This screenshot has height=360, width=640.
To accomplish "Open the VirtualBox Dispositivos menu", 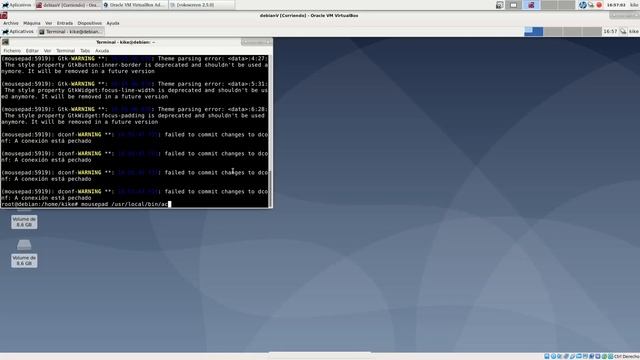I will [x=89, y=23].
